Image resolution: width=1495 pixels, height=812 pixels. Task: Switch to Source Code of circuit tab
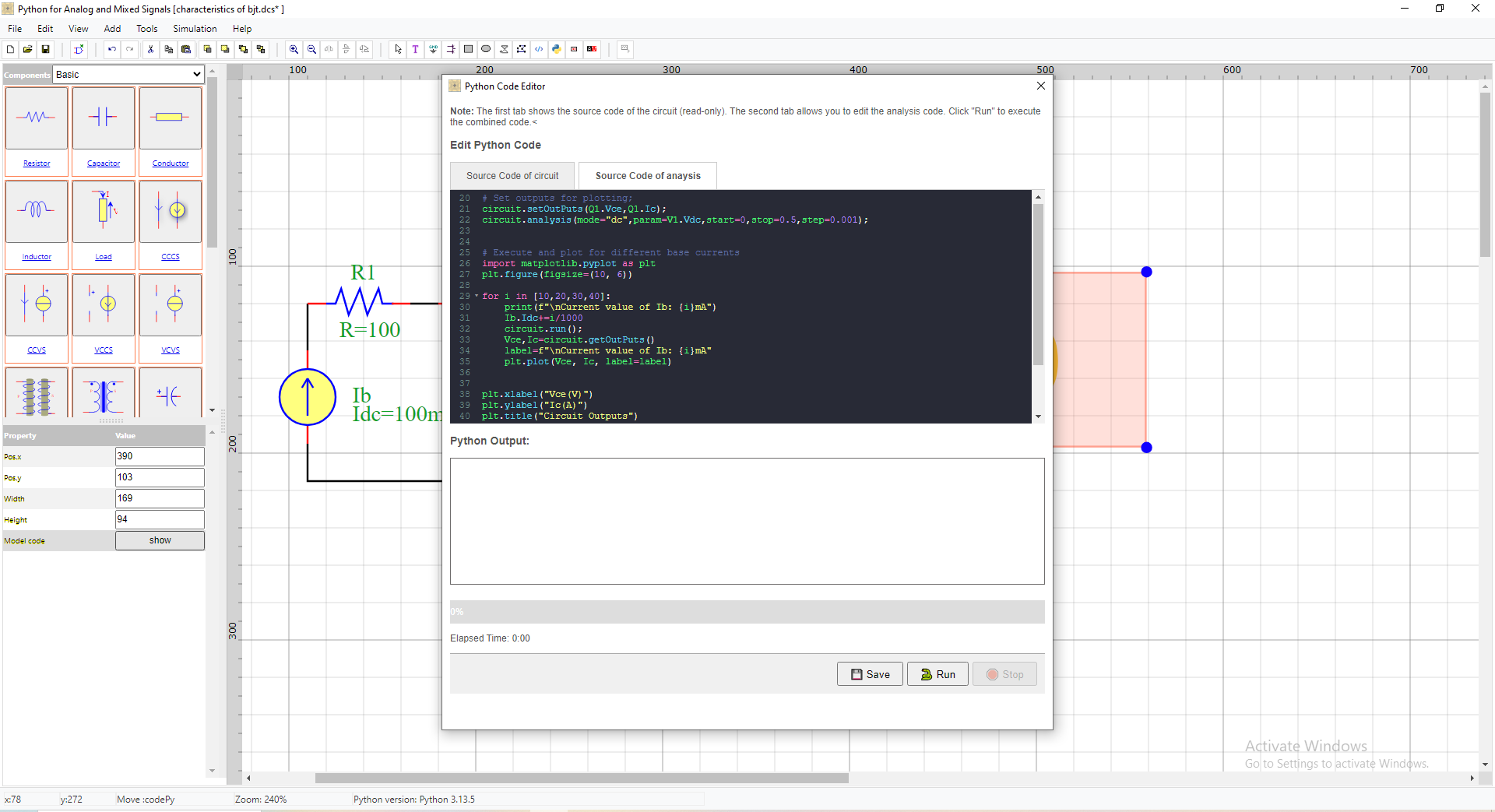pos(512,176)
